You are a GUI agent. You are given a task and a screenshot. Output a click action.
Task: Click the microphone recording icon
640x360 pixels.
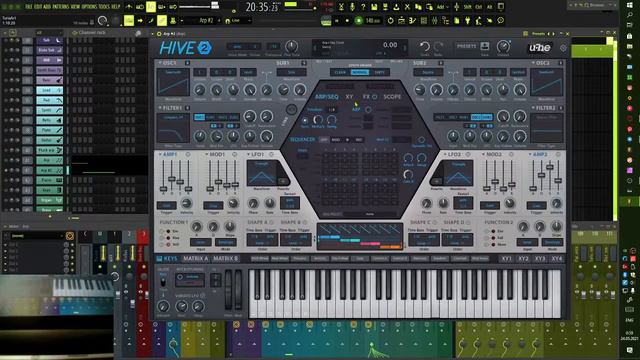click(x=352, y=7)
